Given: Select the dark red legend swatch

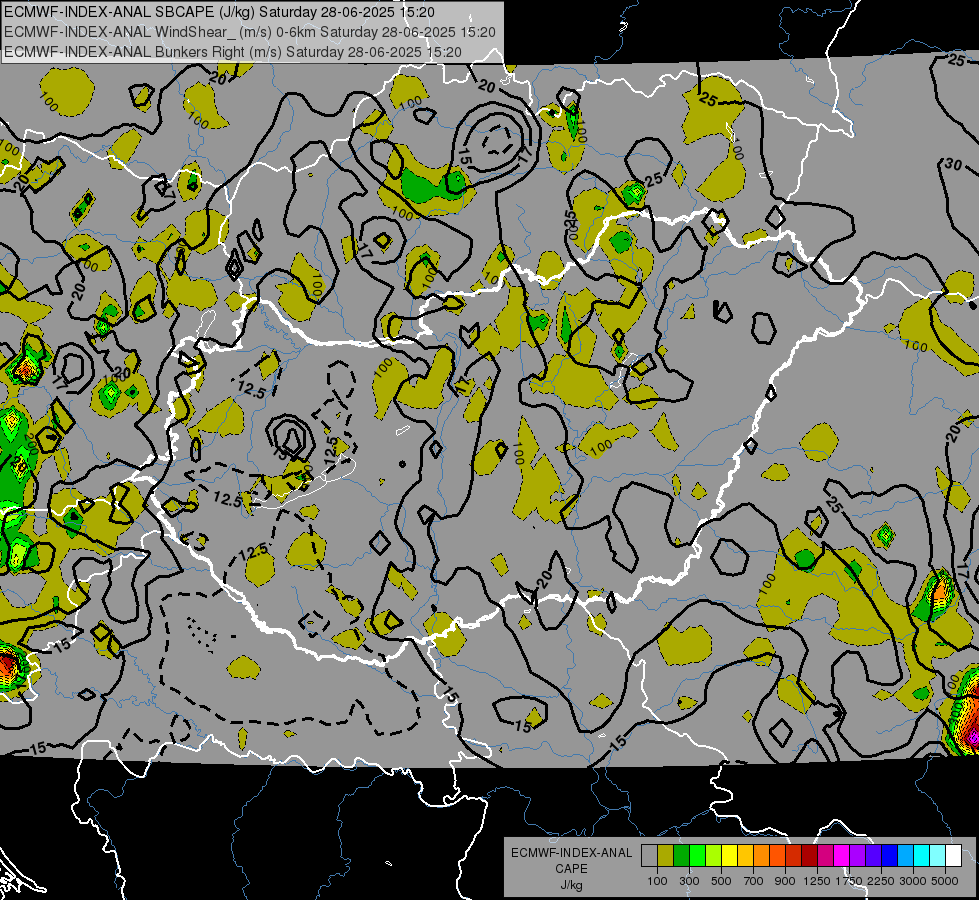Looking at the screenshot, I should pos(809,856).
